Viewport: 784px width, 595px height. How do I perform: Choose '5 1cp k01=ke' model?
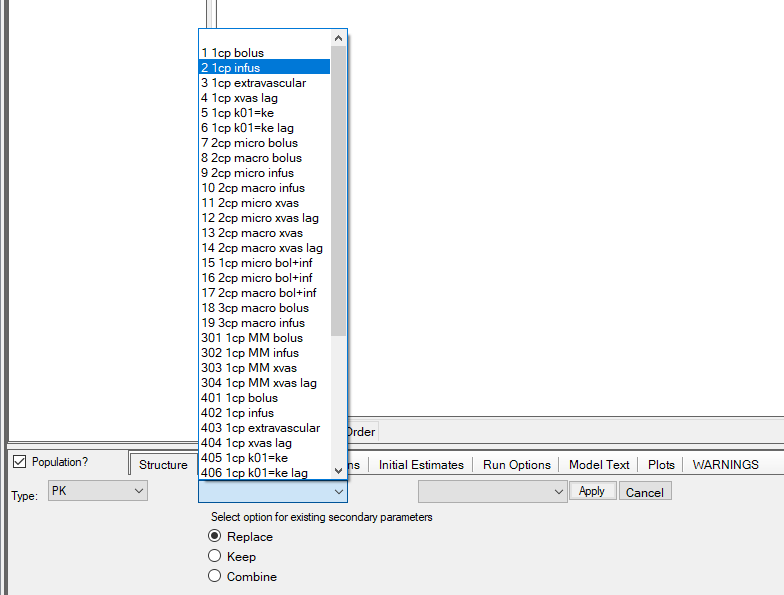(264, 112)
